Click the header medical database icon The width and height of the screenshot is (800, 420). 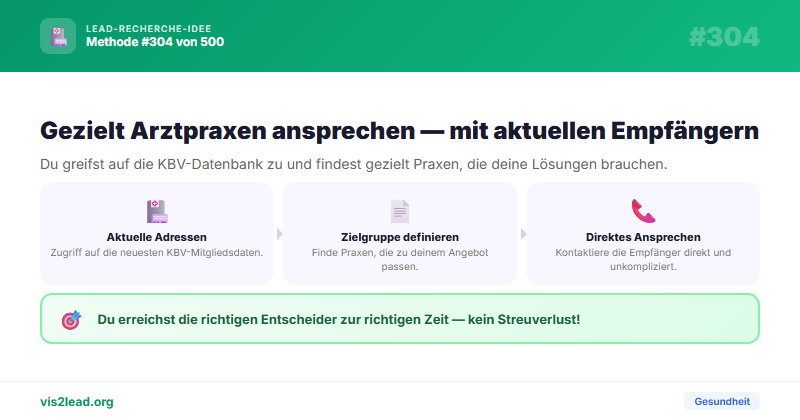(x=58, y=36)
